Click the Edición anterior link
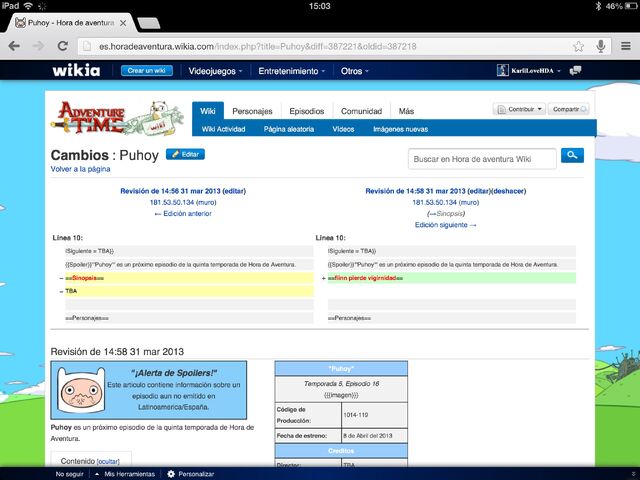Viewport: 640px width, 480px height. pyautogui.click(x=183, y=213)
